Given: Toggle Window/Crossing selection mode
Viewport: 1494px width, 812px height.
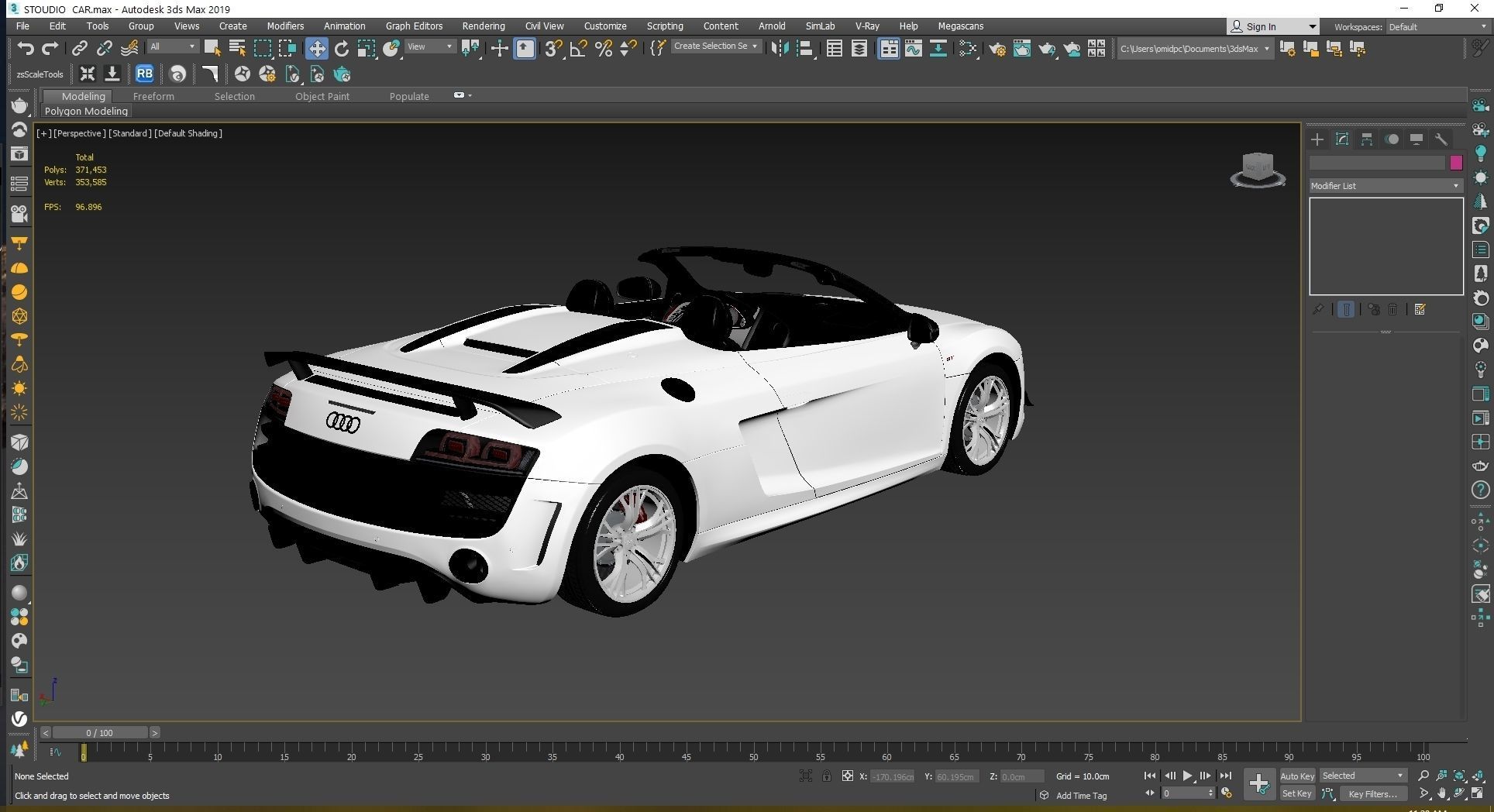Looking at the screenshot, I should click(287, 48).
